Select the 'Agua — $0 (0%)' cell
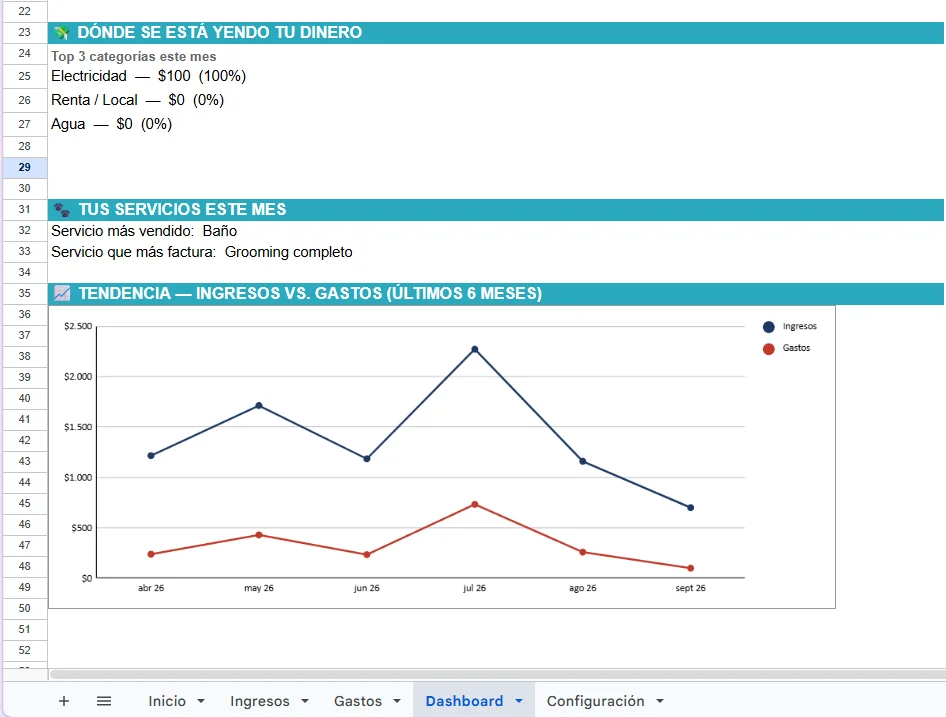 [x=112, y=124]
